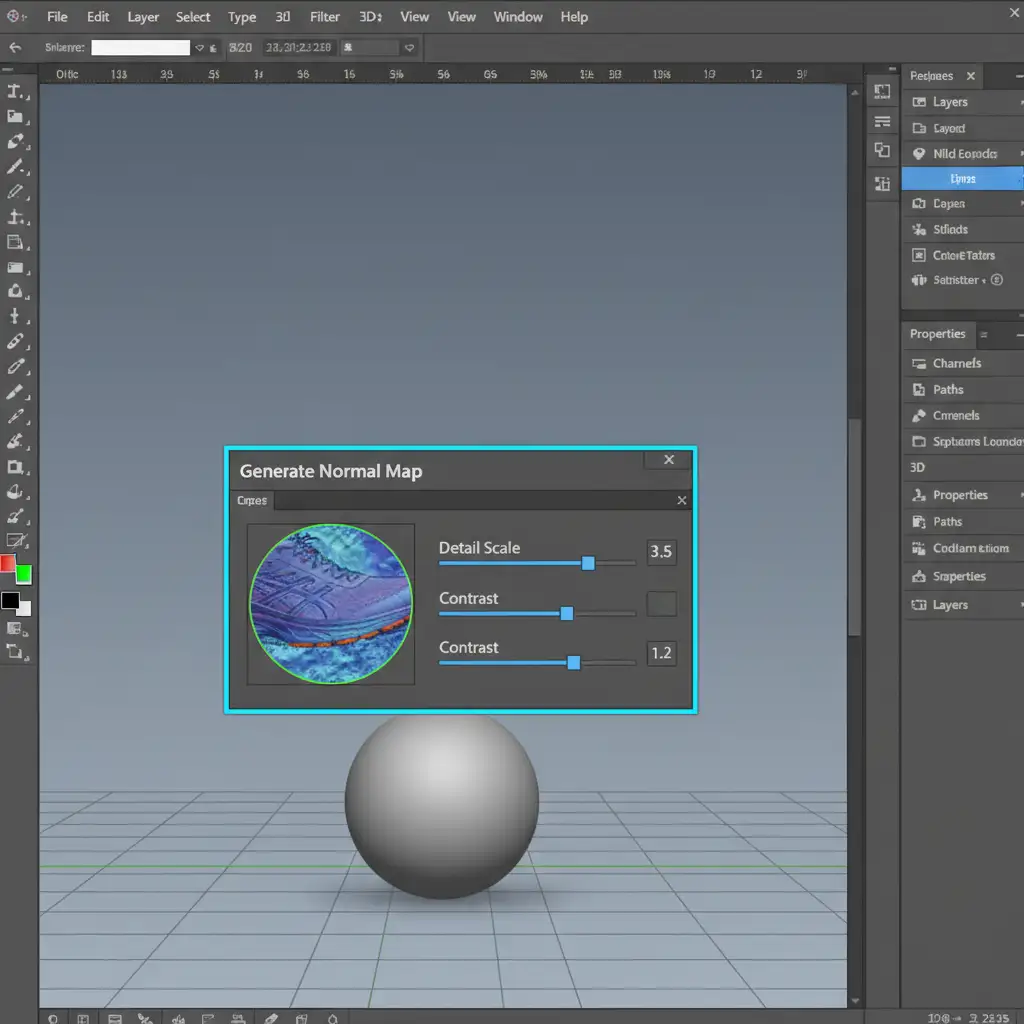Select the highlighted blue row in the right panel
The image size is (1024, 1024).
(x=961, y=179)
